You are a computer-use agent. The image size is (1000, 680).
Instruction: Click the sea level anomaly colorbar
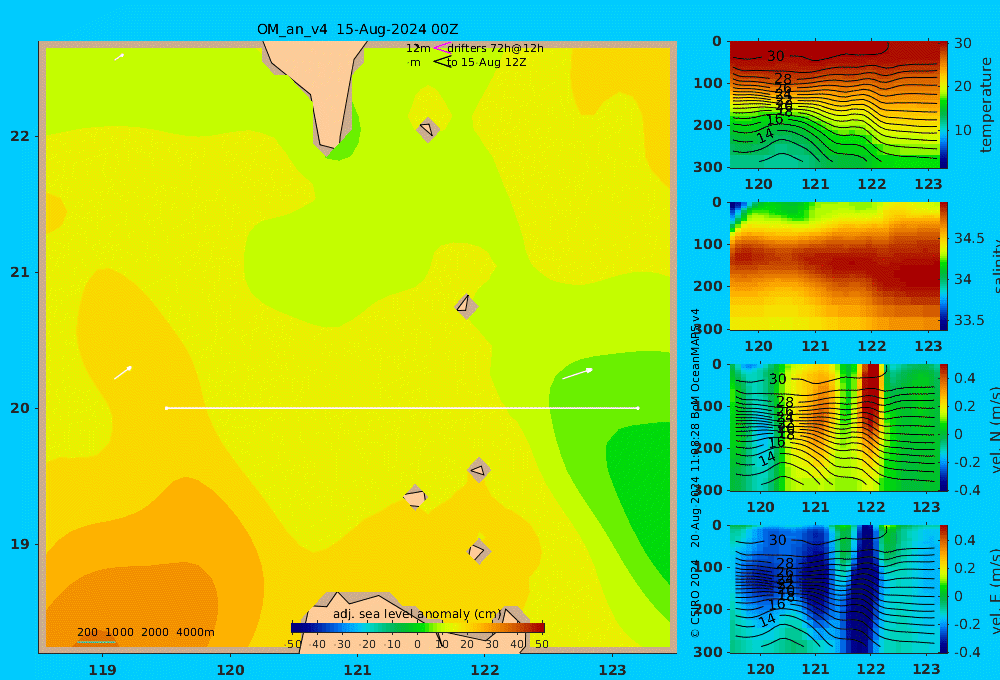(x=418, y=628)
